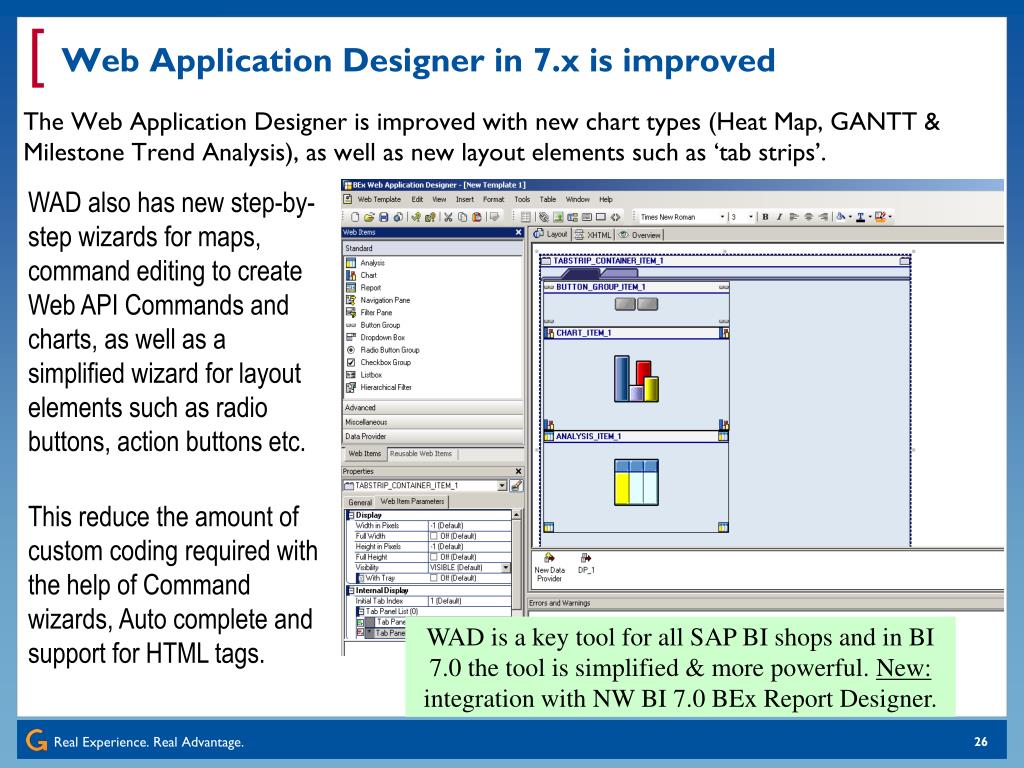This screenshot has height=768, width=1024.
Task: Collapse the Tab Panel List node
Action: pyautogui.click(x=360, y=611)
